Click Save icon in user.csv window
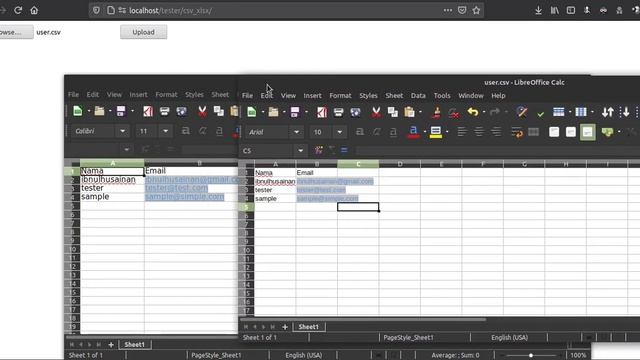Image resolution: width=640 pixels, height=360 pixels. (x=295, y=112)
